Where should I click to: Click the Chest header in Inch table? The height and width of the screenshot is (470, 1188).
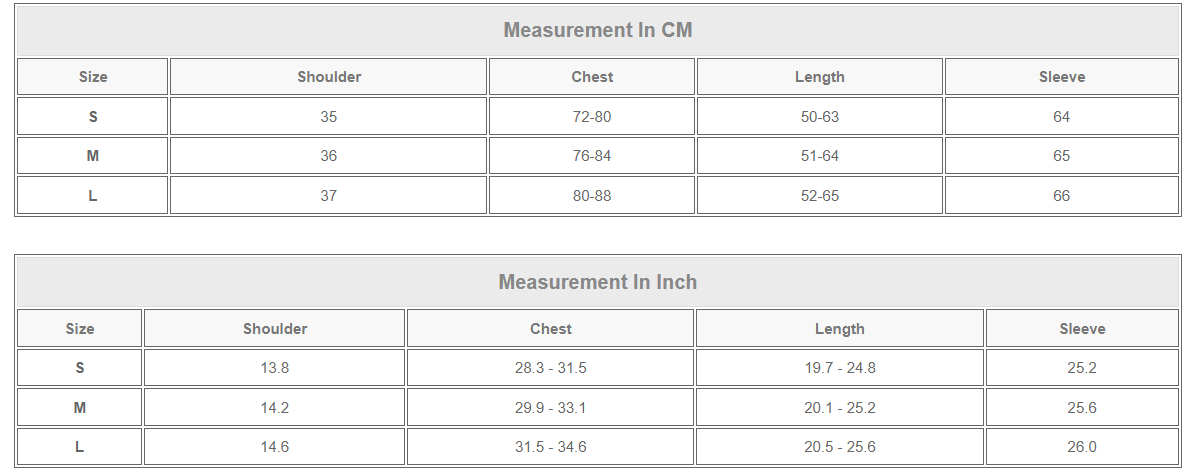click(x=551, y=329)
